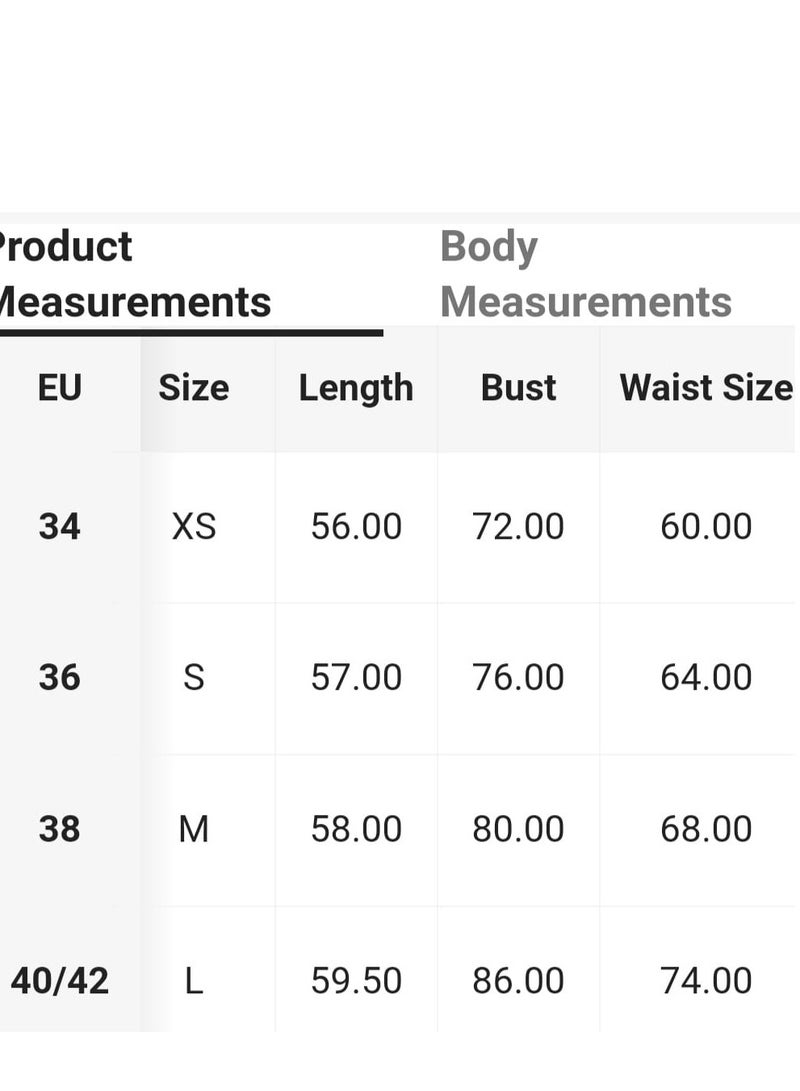800x1091 pixels.
Task: Click the Bust column header
Action: click(518, 388)
